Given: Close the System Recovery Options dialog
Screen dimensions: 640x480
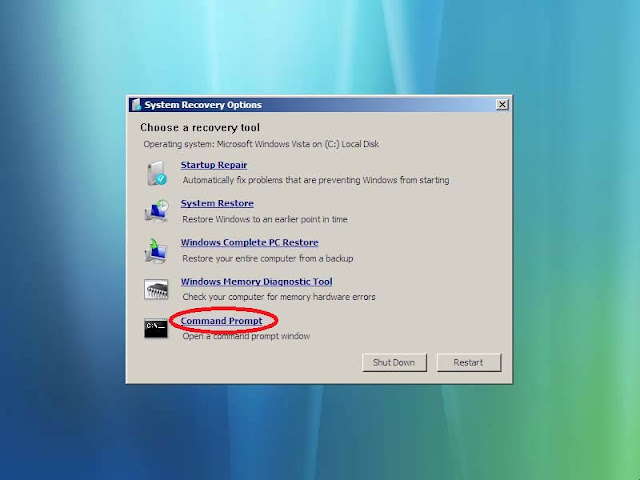Looking at the screenshot, I should pos(502,104).
